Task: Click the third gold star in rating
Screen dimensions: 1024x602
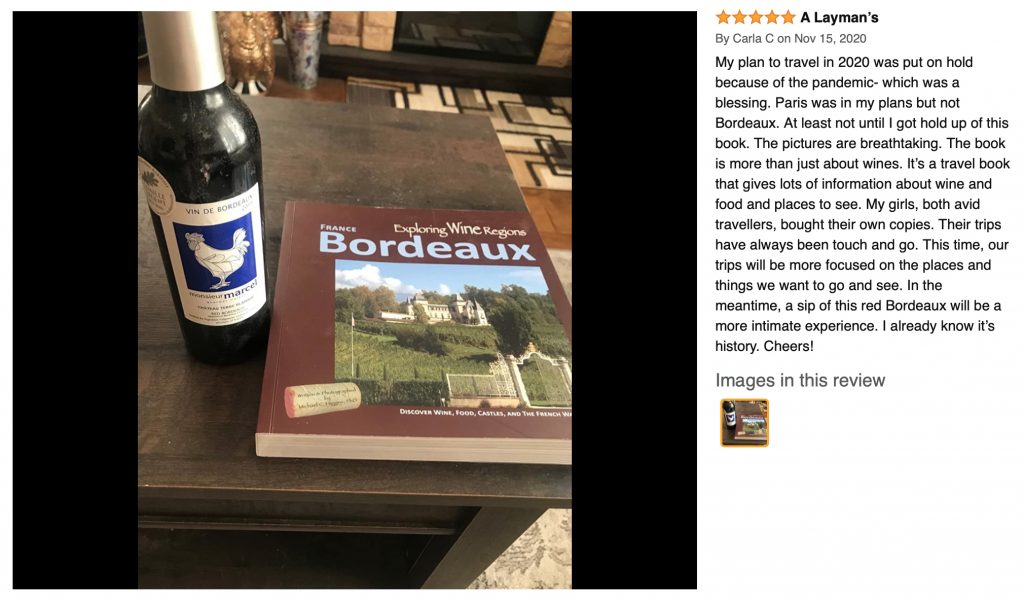Action: point(756,18)
